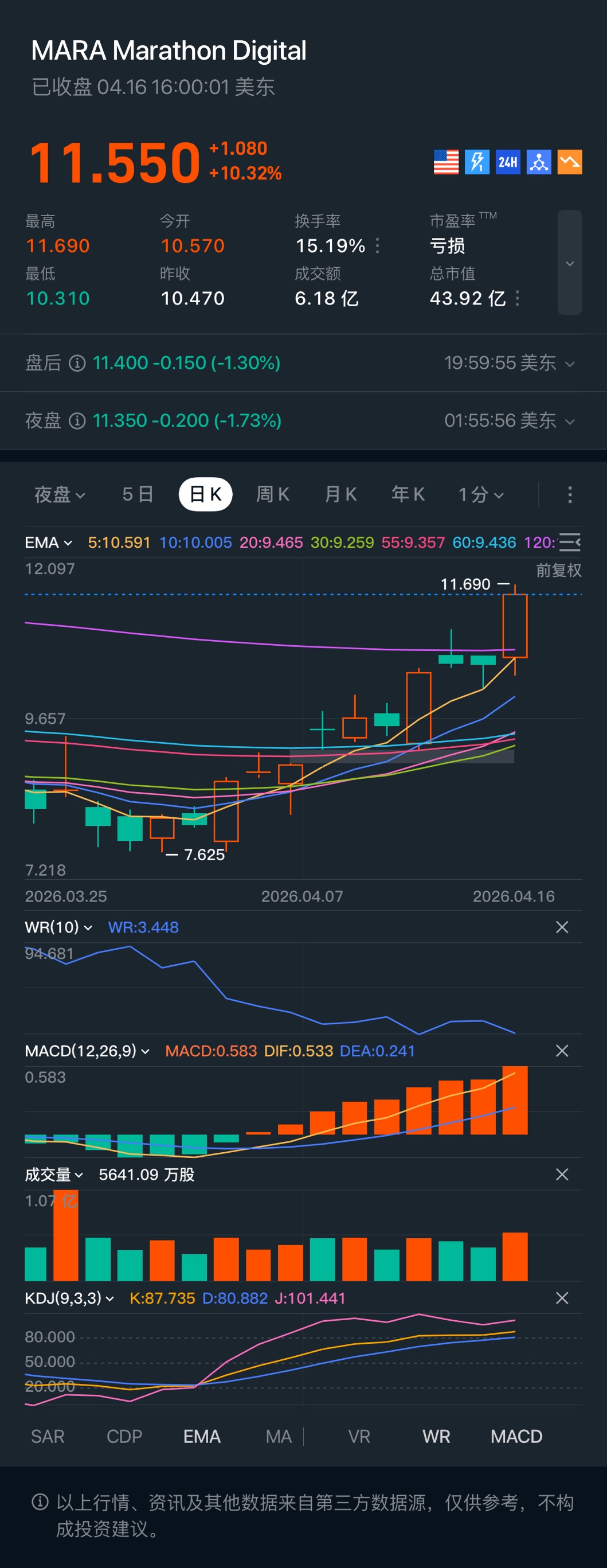Tap the info icon next to 夜盘
The width and height of the screenshot is (607, 1568).
(77, 420)
